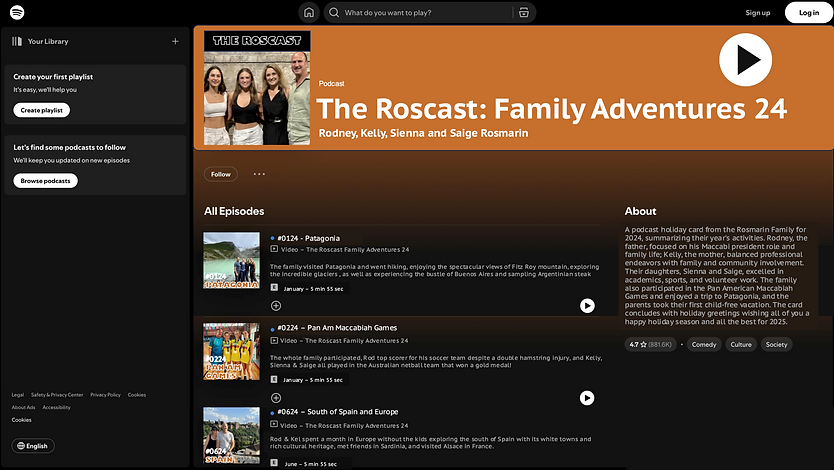Open the Sign up link
Image resolution: width=834 pixels, height=470 pixels.
click(757, 13)
